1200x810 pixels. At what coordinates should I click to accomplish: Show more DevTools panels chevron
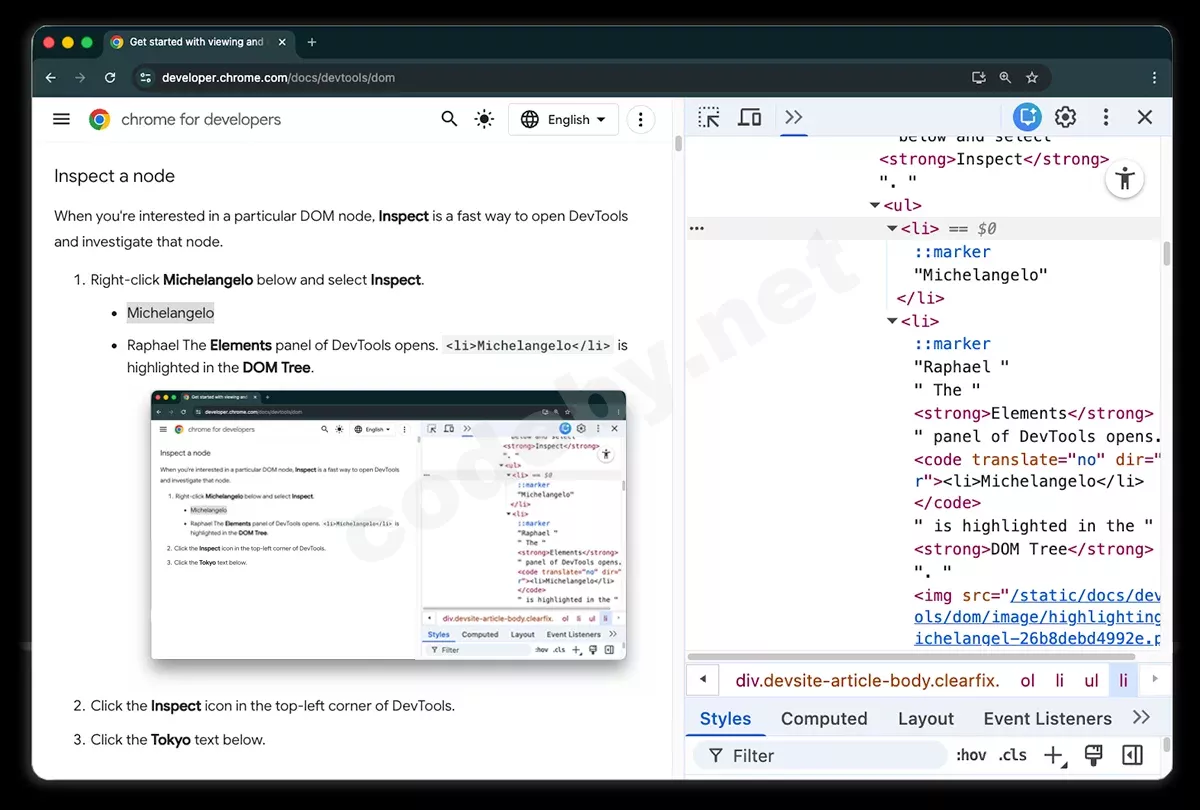point(794,117)
